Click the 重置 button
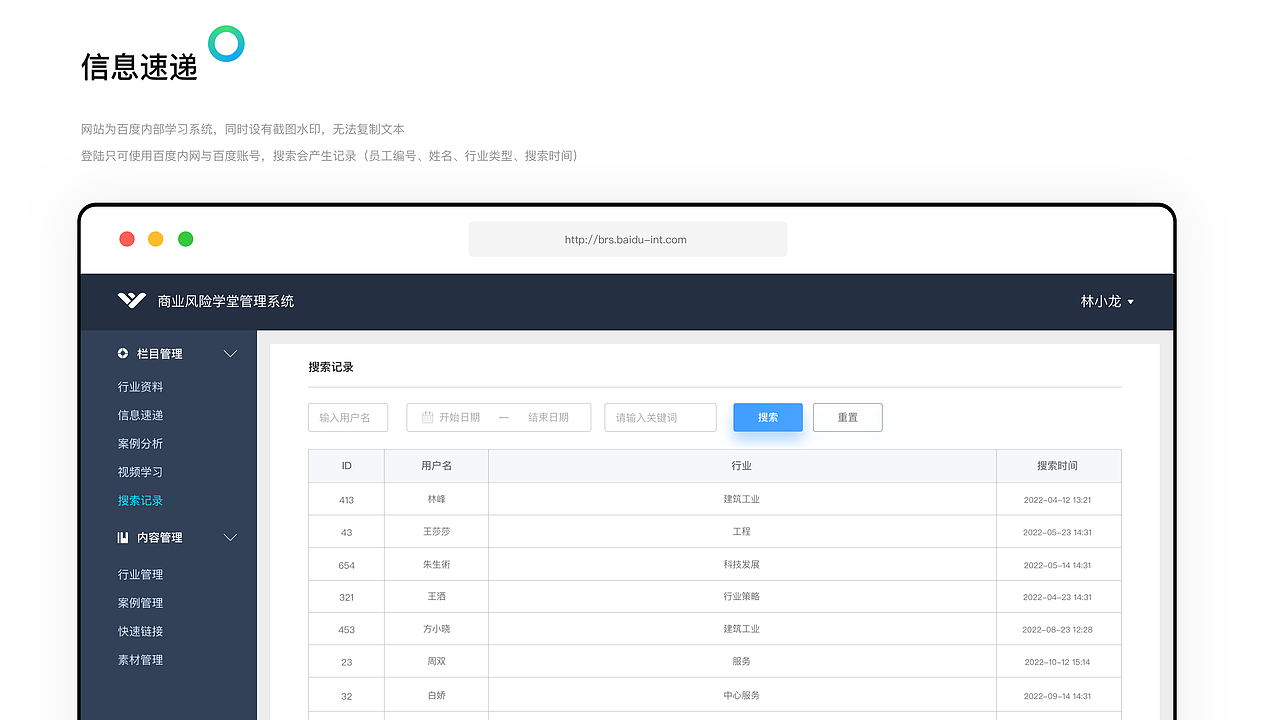The width and height of the screenshot is (1280, 720). click(847, 417)
